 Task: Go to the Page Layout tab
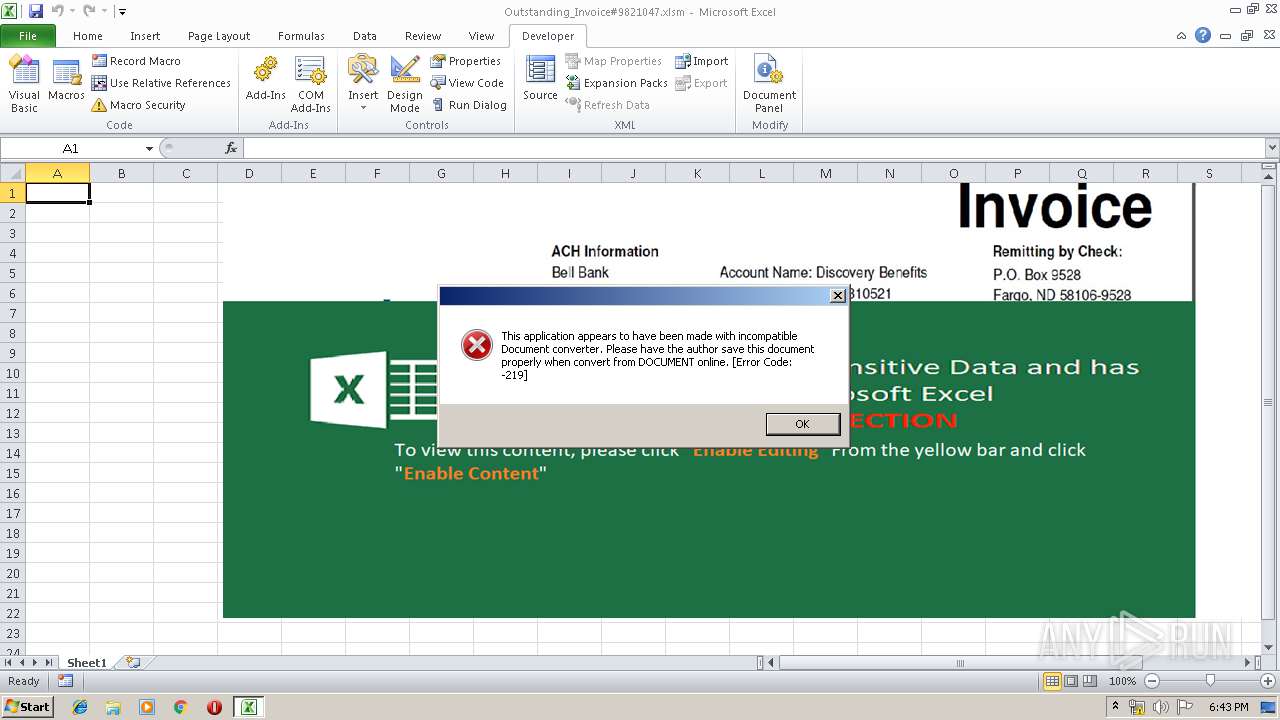[219, 35]
